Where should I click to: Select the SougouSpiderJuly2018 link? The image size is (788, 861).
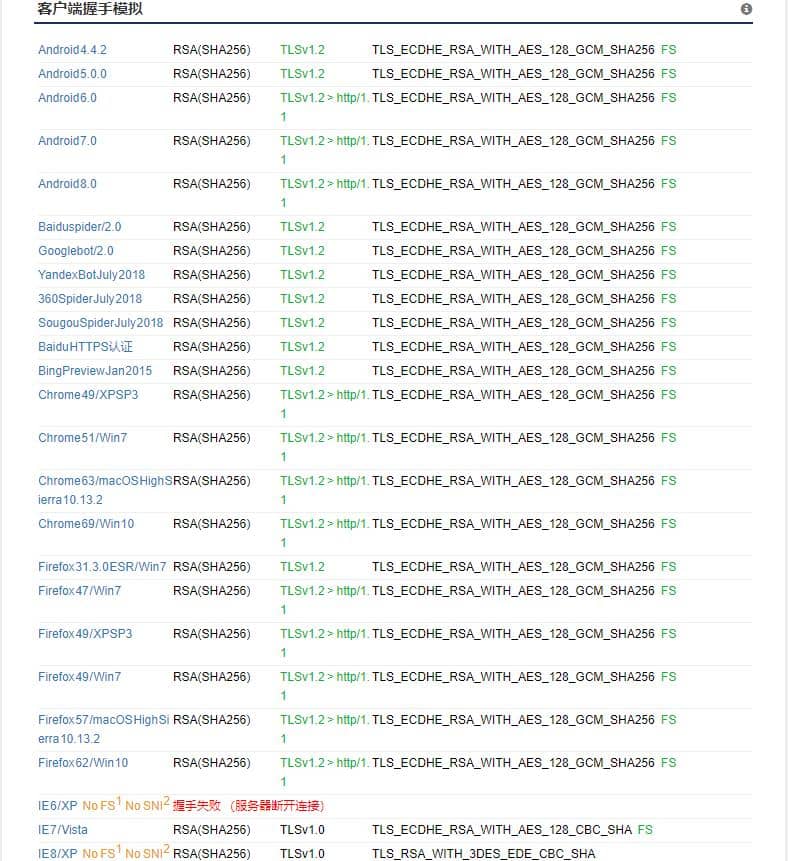100,323
